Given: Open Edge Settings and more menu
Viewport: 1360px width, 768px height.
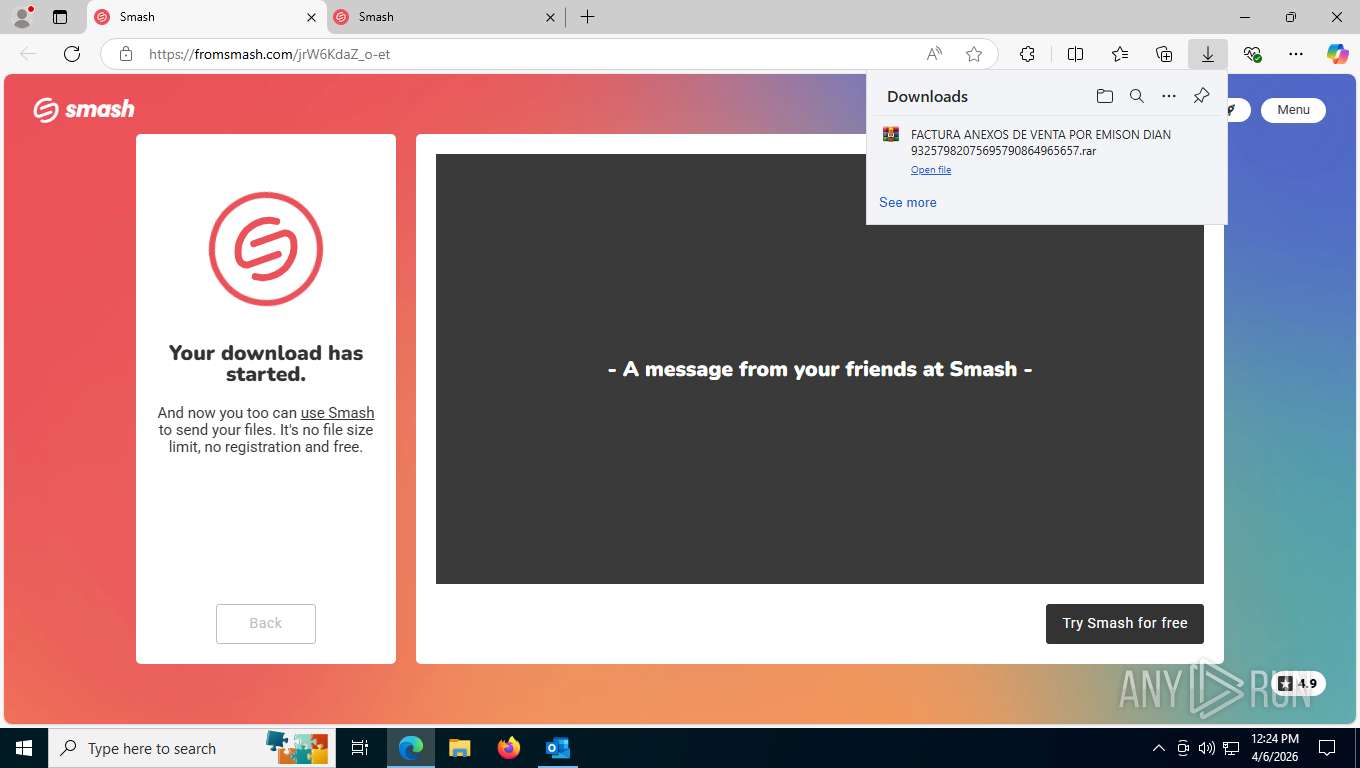Looking at the screenshot, I should coord(1296,54).
